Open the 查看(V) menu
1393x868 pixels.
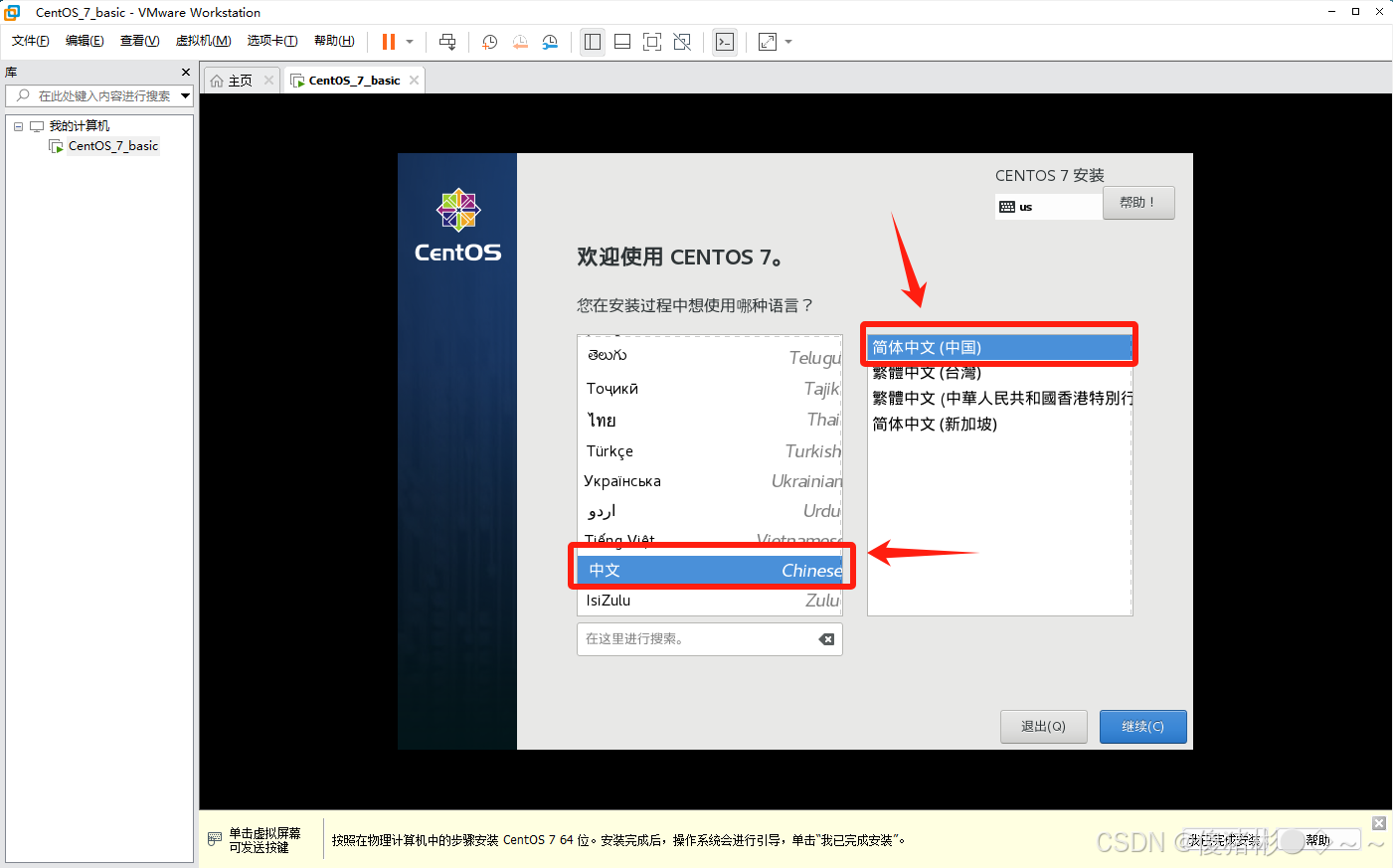[x=140, y=41]
